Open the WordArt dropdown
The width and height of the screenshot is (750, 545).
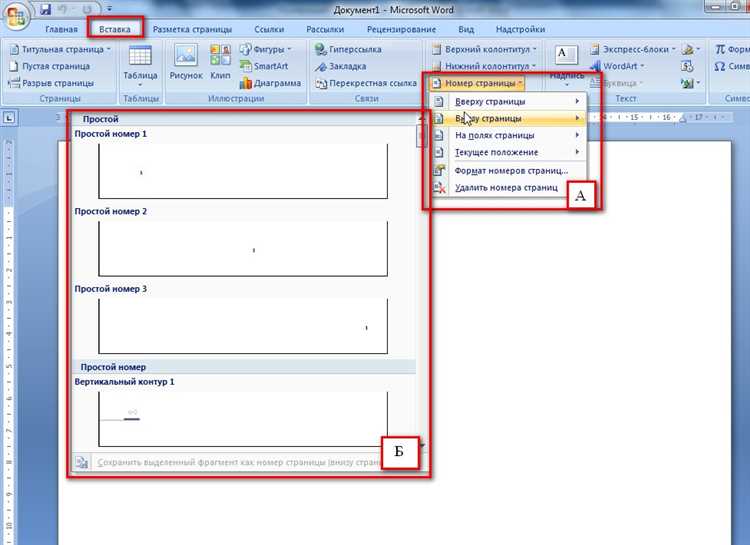[618, 66]
